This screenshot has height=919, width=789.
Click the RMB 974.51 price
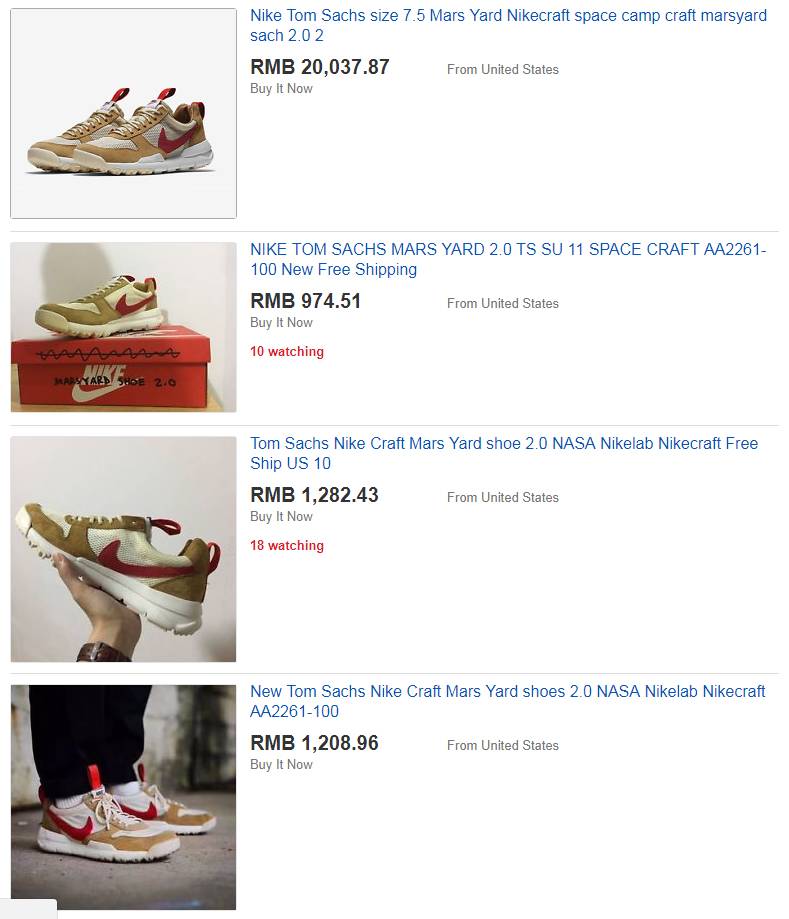(x=305, y=301)
